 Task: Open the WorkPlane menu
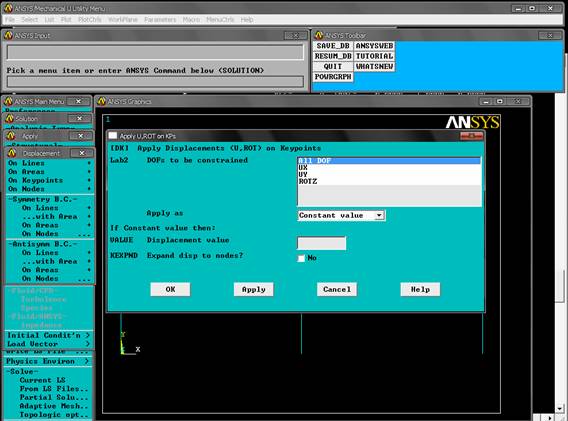(123, 20)
